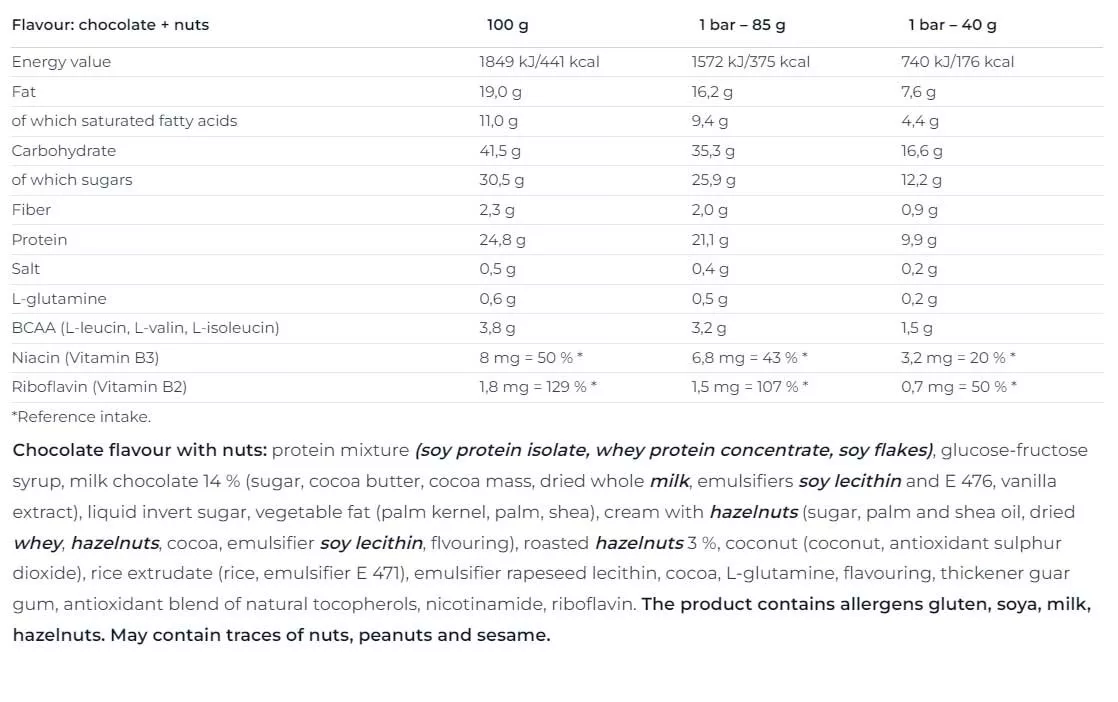Click the "Flavour: chocolate + nuts" table header

(x=110, y=25)
